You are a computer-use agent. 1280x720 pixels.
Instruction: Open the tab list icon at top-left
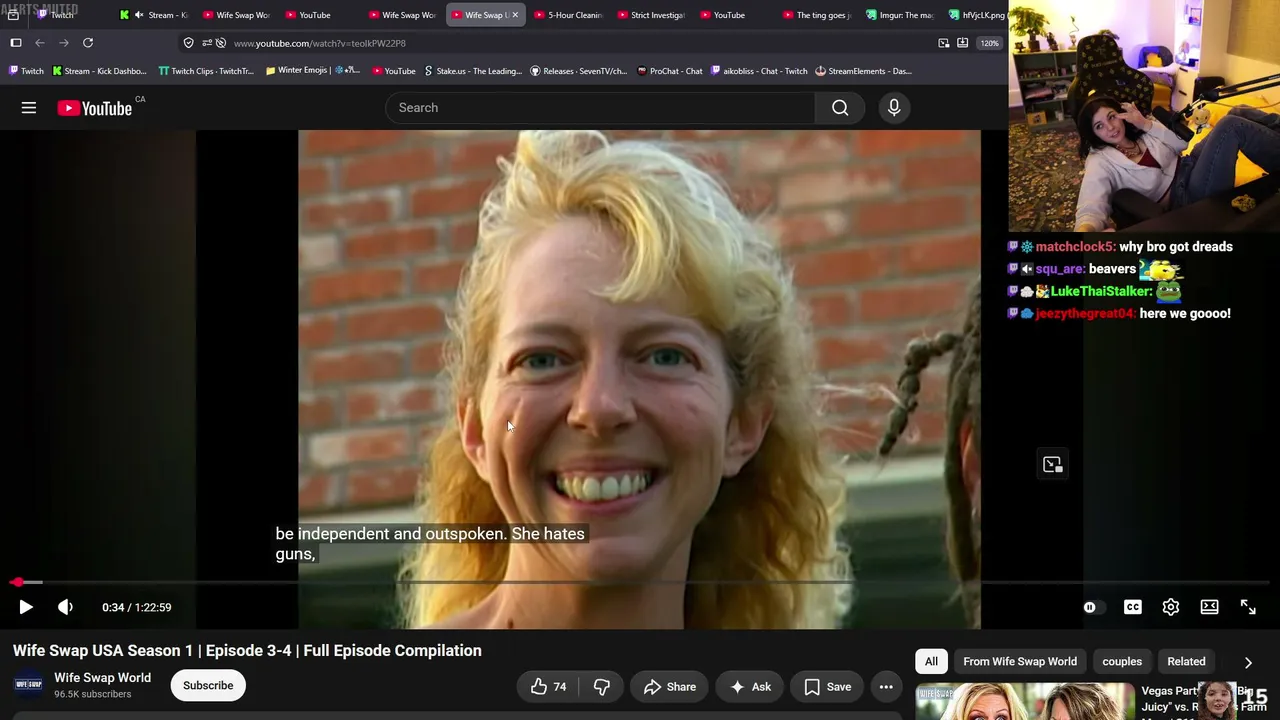(x=13, y=15)
